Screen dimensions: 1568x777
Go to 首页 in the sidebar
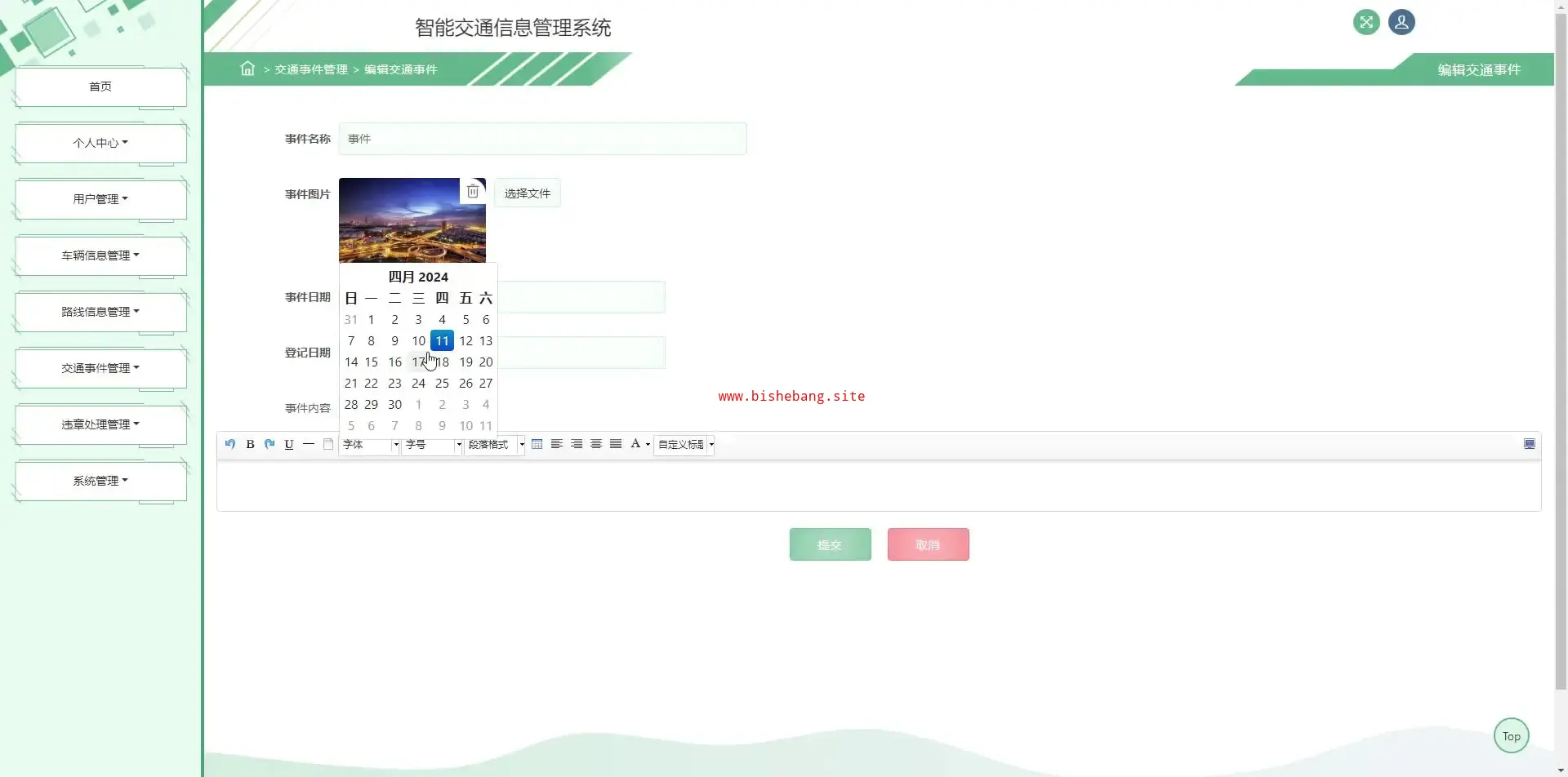point(100,87)
